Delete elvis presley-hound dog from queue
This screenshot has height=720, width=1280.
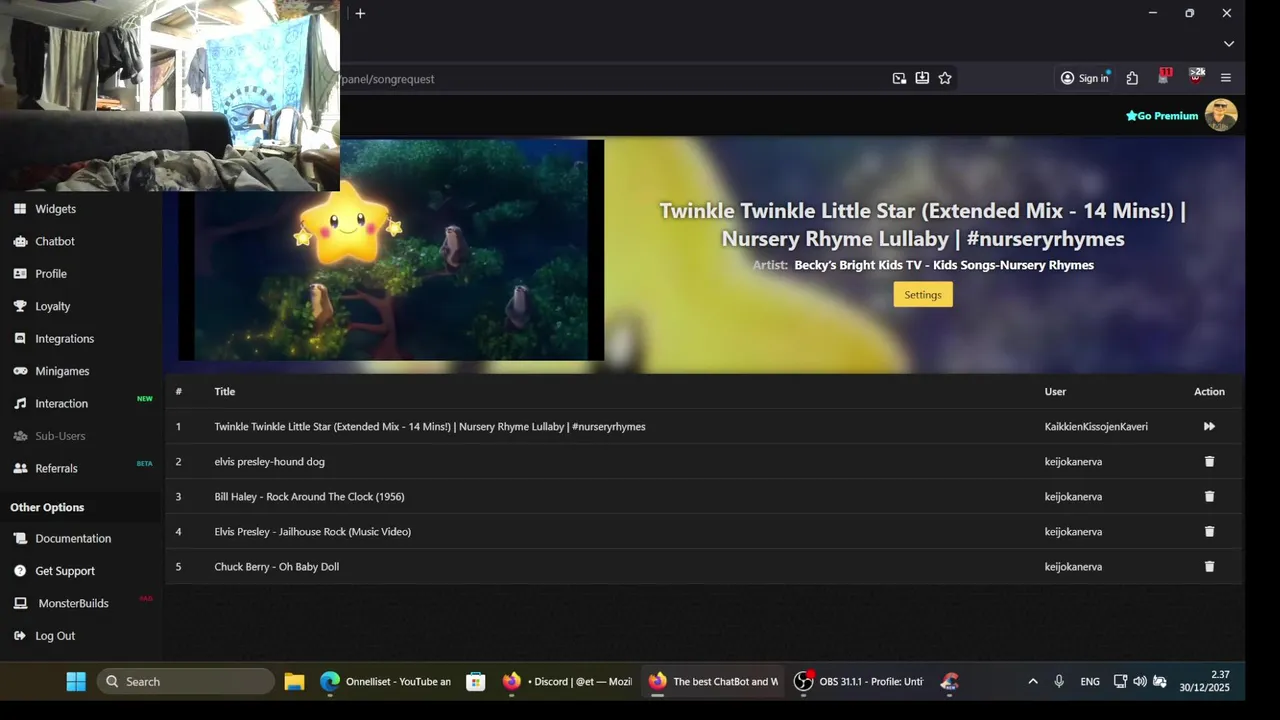1209,461
